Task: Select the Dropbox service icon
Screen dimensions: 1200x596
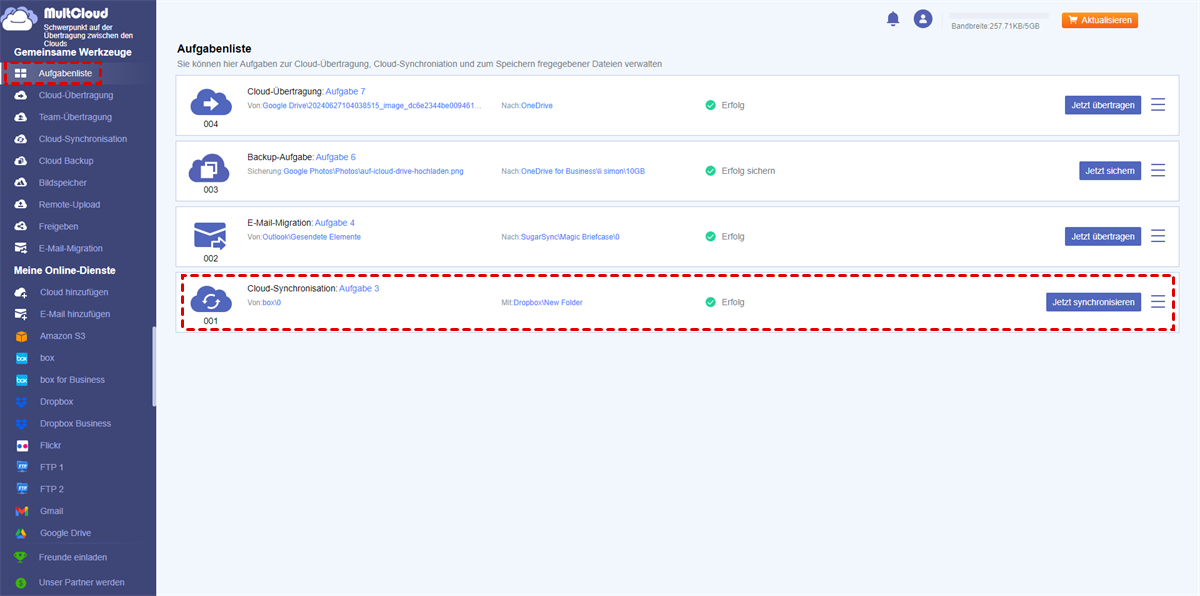Action: (x=21, y=402)
